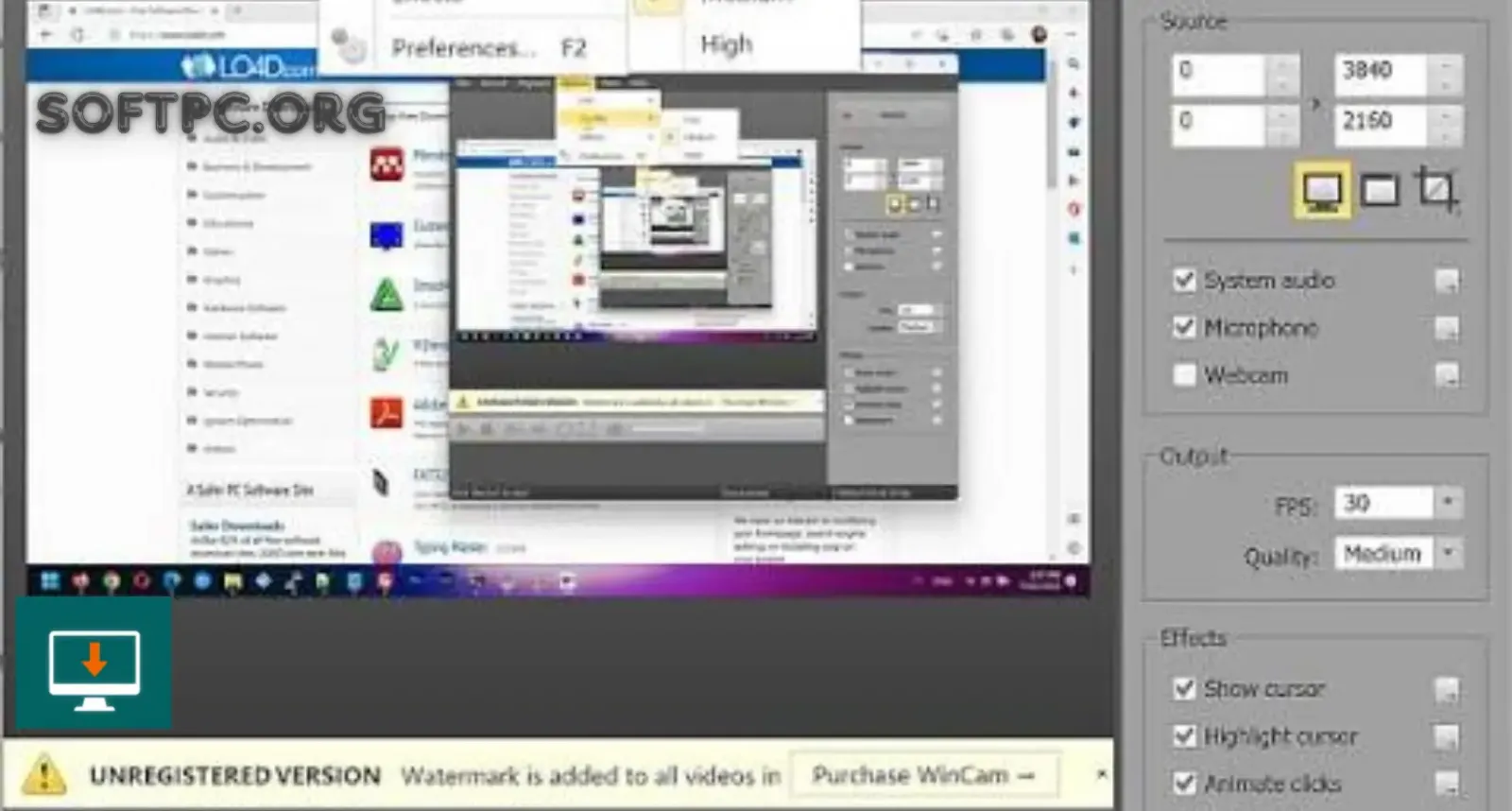
Task: Click the source X offset field
Action: (x=1219, y=75)
